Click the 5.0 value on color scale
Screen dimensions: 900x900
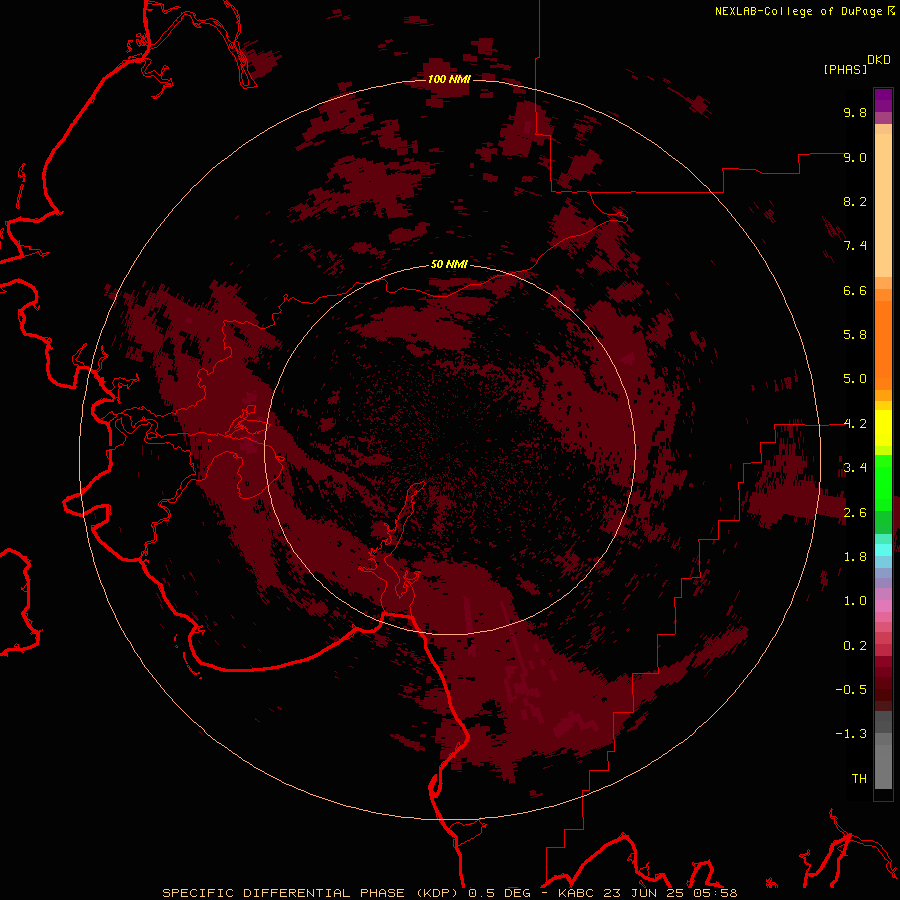click(855, 379)
